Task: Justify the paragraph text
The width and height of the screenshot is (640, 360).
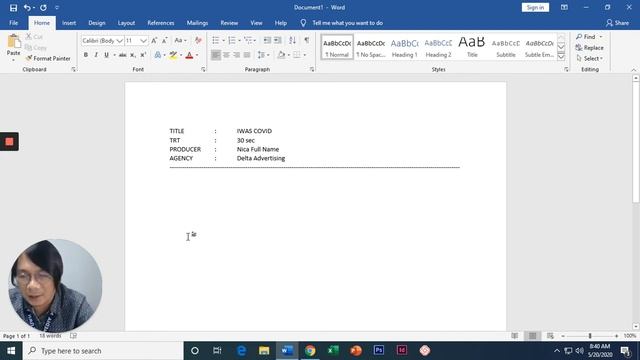Action: click(x=247, y=55)
